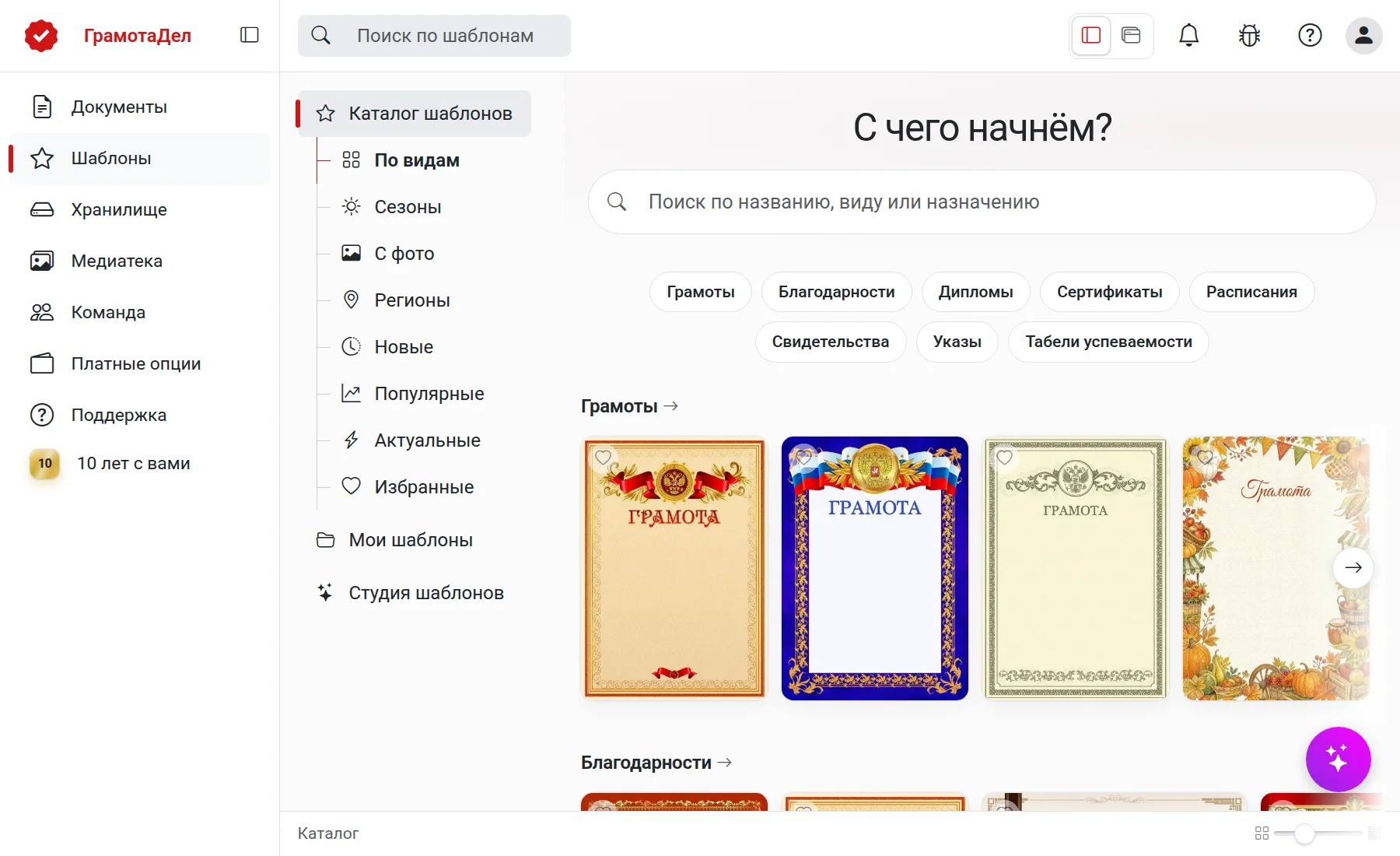Filter by Благодарности chip
The width and height of the screenshot is (1400, 856).
pos(836,292)
